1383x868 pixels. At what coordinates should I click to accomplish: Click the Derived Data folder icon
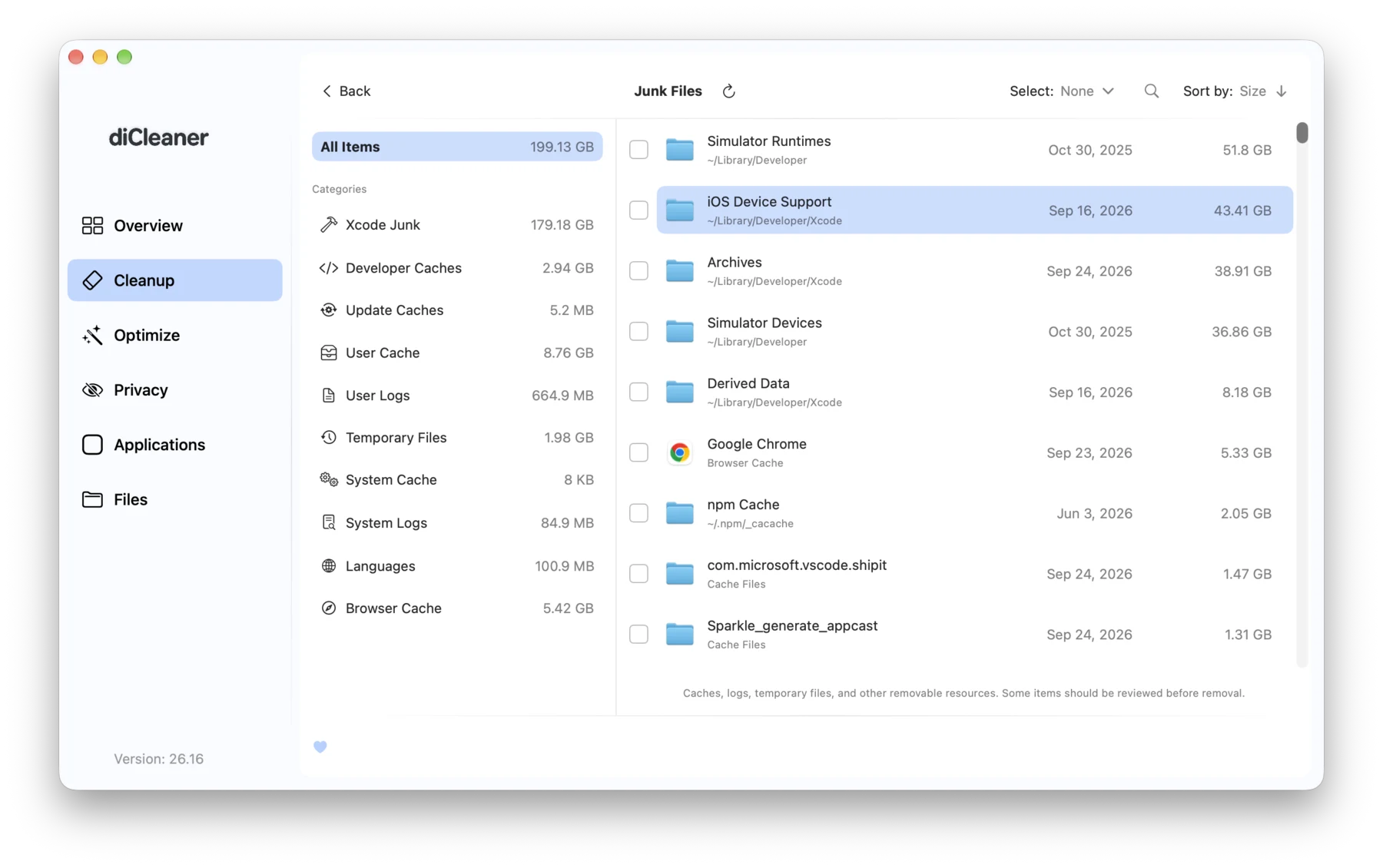coord(679,392)
